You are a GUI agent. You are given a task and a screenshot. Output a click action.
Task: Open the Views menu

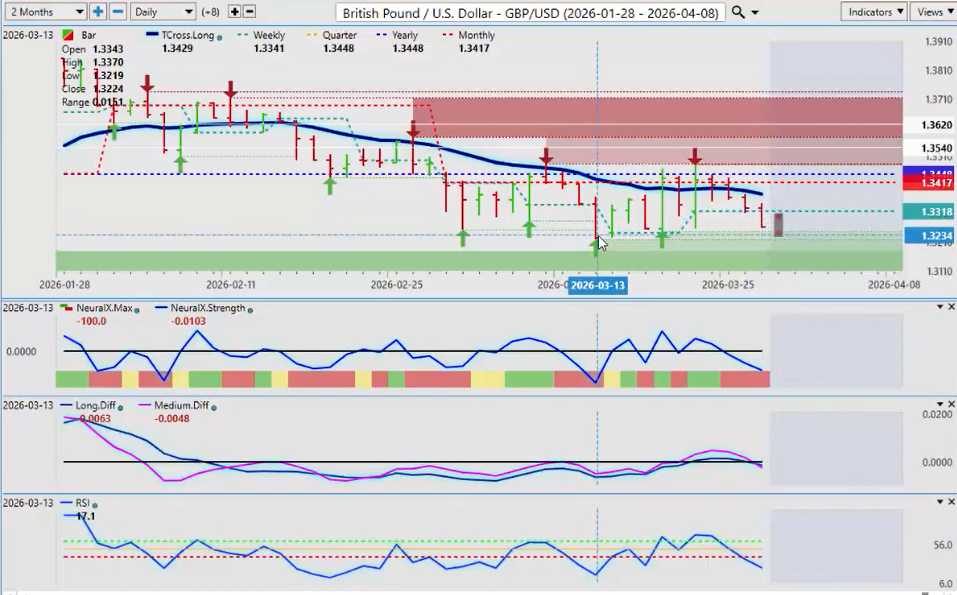pos(933,12)
